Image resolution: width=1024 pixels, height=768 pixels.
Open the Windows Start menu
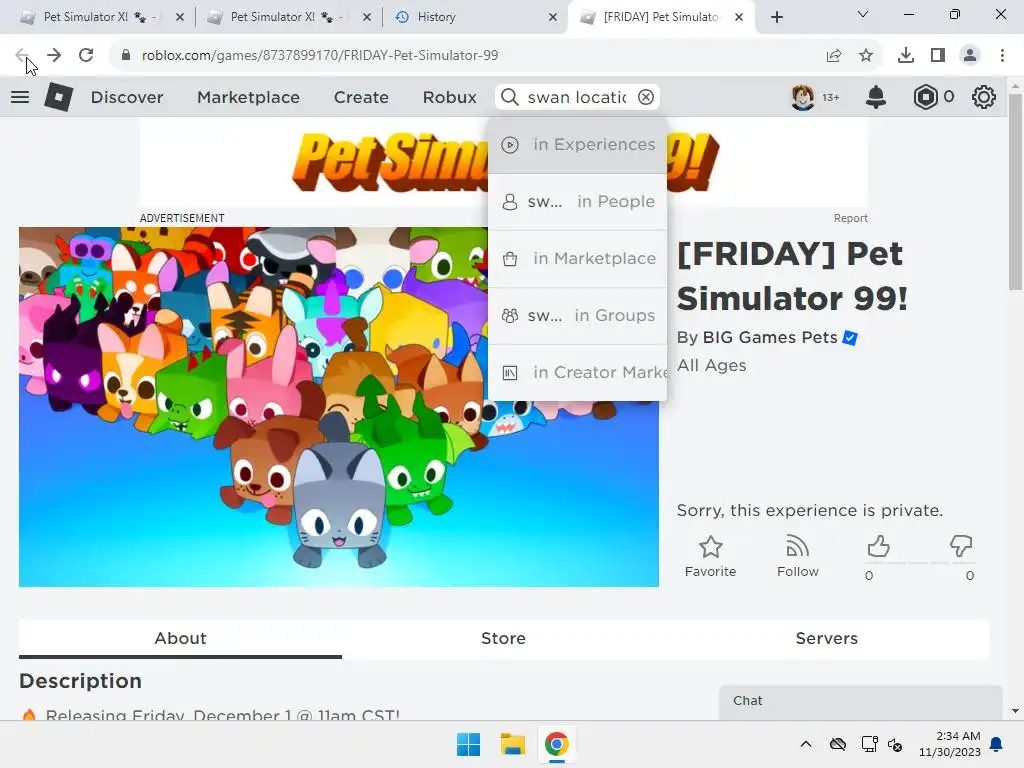[x=468, y=744]
